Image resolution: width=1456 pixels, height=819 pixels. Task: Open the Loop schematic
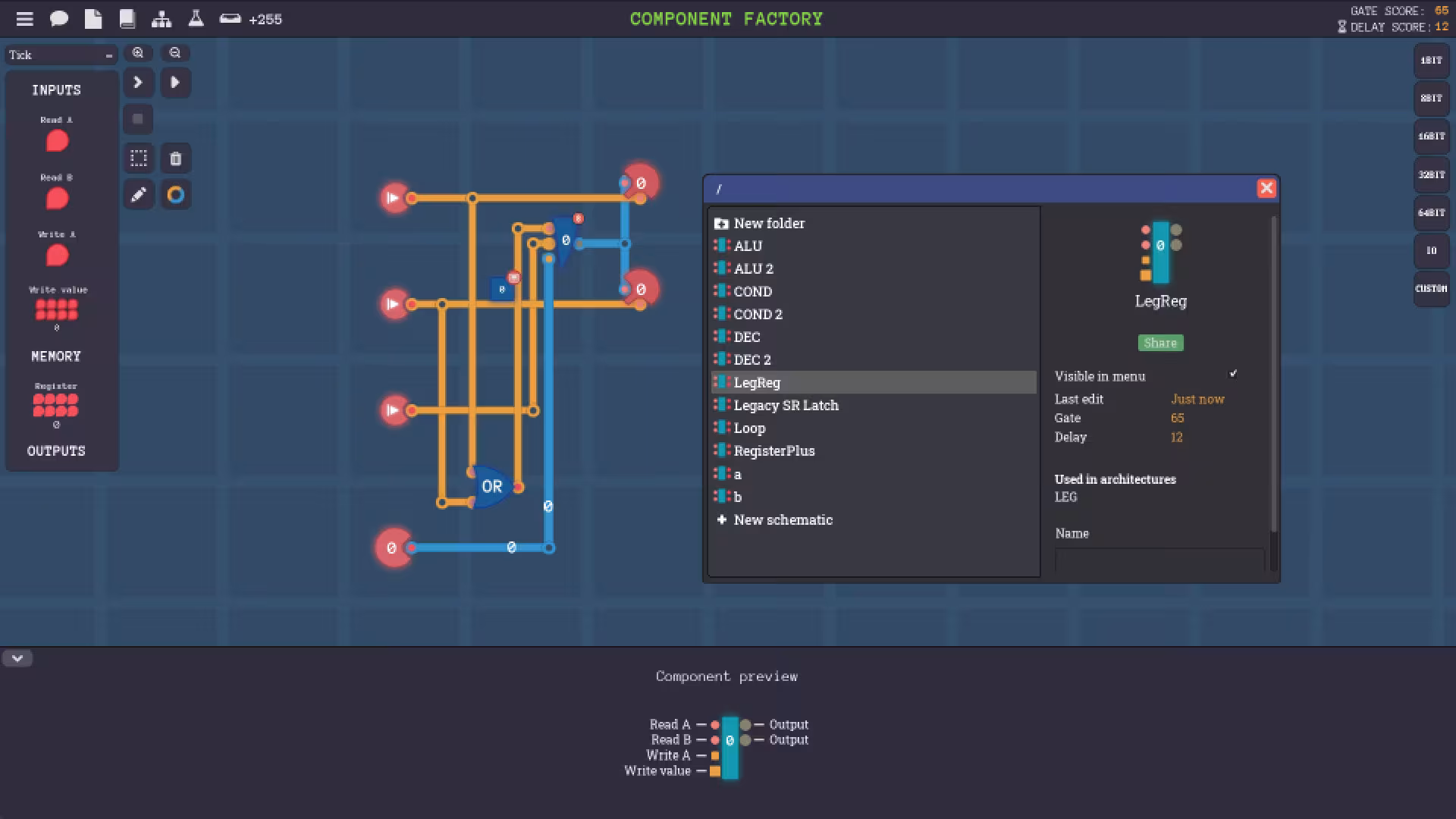874,428
